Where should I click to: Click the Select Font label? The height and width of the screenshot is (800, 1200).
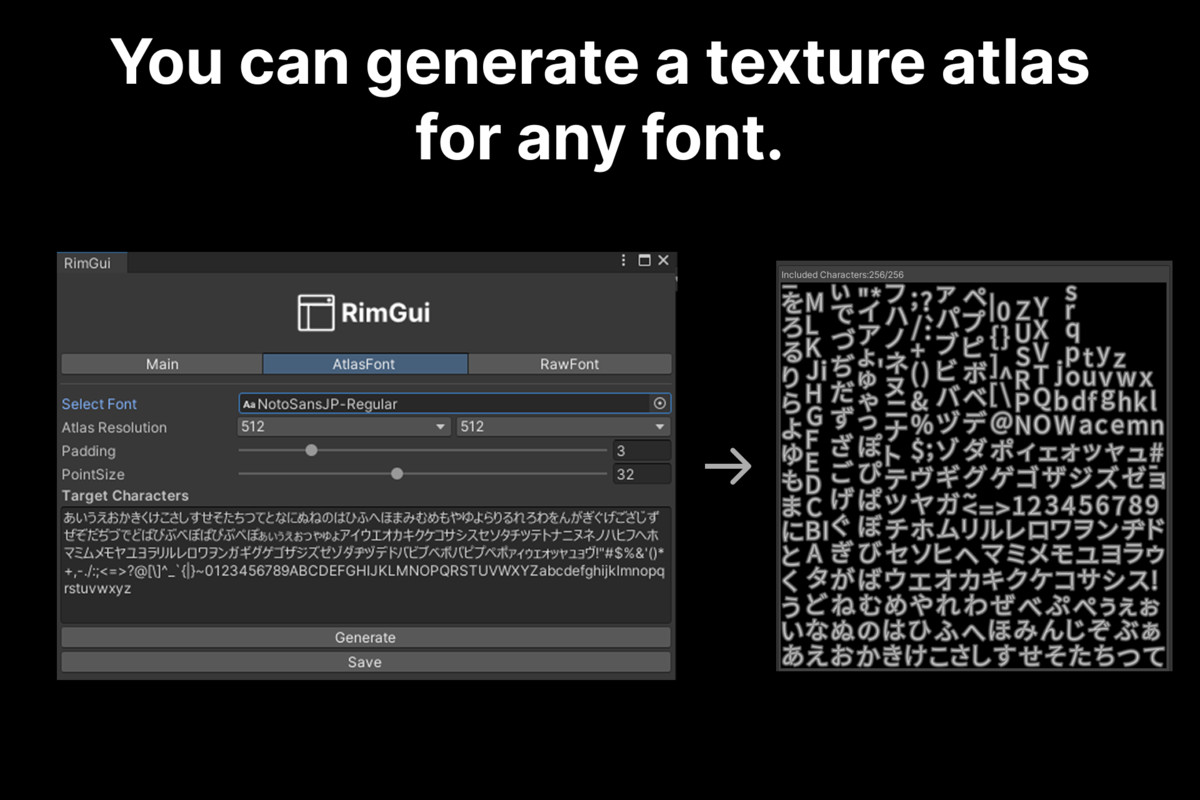click(99, 404)
